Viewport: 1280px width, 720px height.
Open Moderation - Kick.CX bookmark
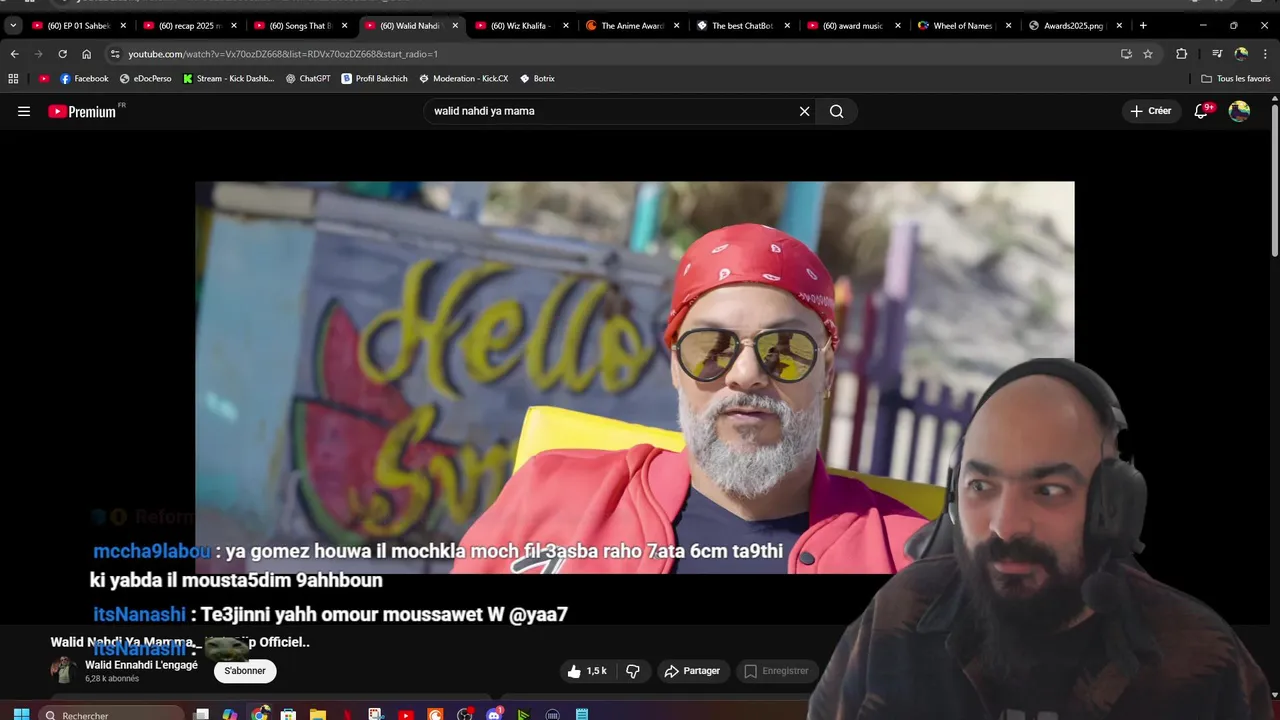pyautogui.click(x=464, y=78)
